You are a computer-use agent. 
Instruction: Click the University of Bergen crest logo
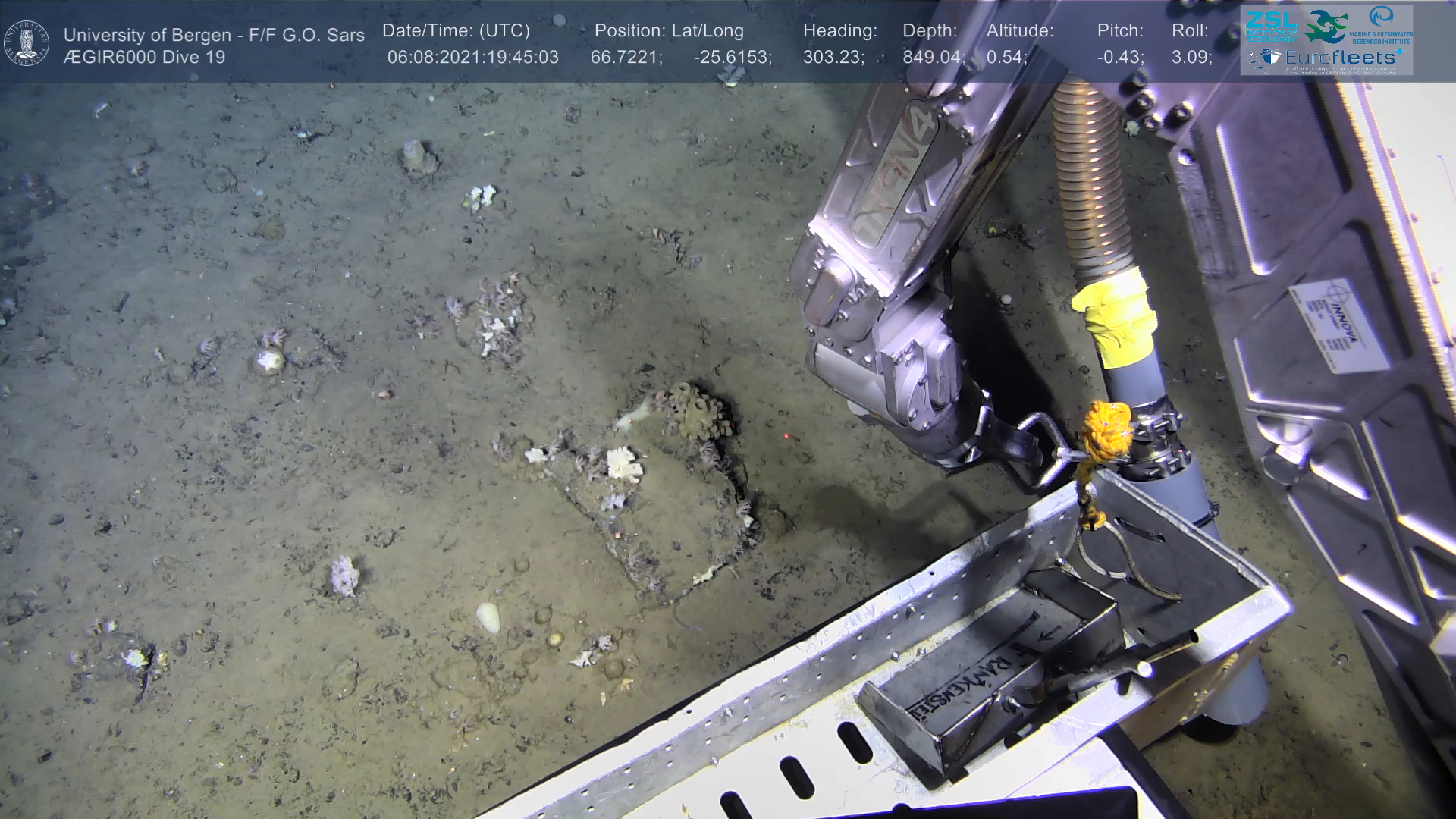click(x=27, y=42)
